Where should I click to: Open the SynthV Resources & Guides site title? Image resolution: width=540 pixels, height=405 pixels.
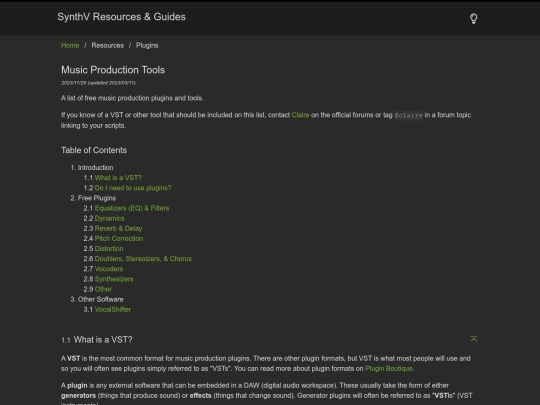121,17
